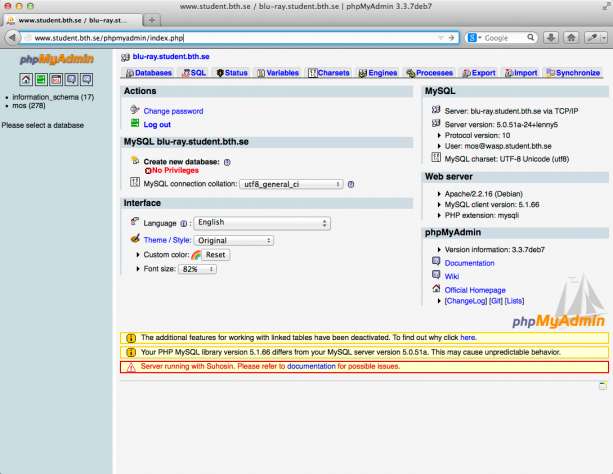Click the browser home icon

click(x=571, y=38)
